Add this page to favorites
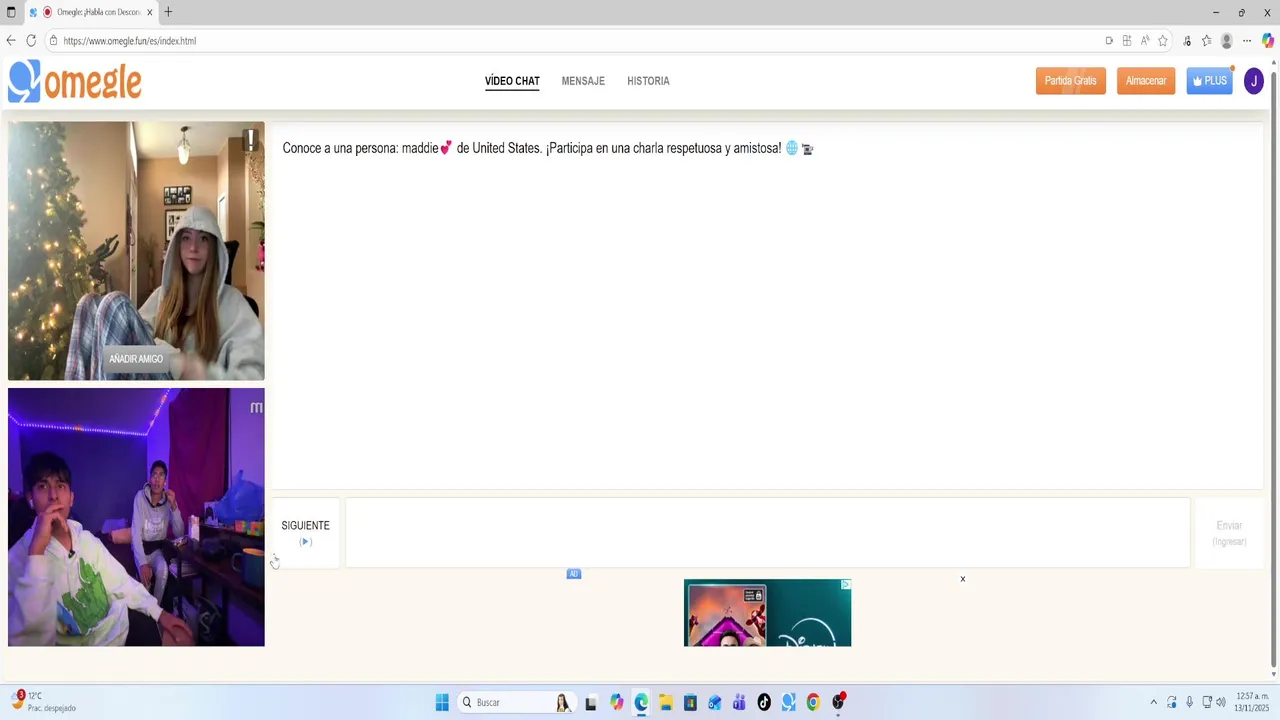This screenshot has height=720, width=1280. [1163, 41]
